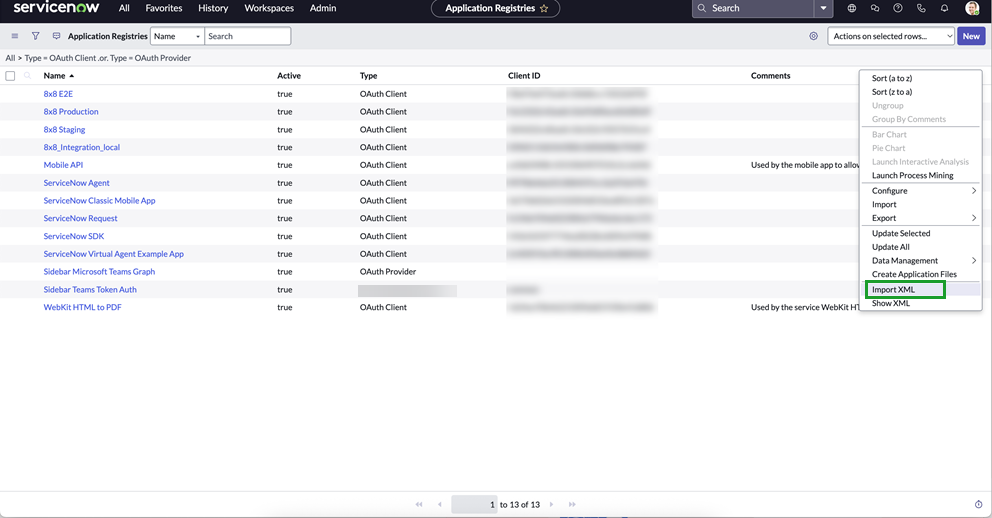Click the New button
The height and width of the screenshot is (518, 992).
tap(971, 36)
